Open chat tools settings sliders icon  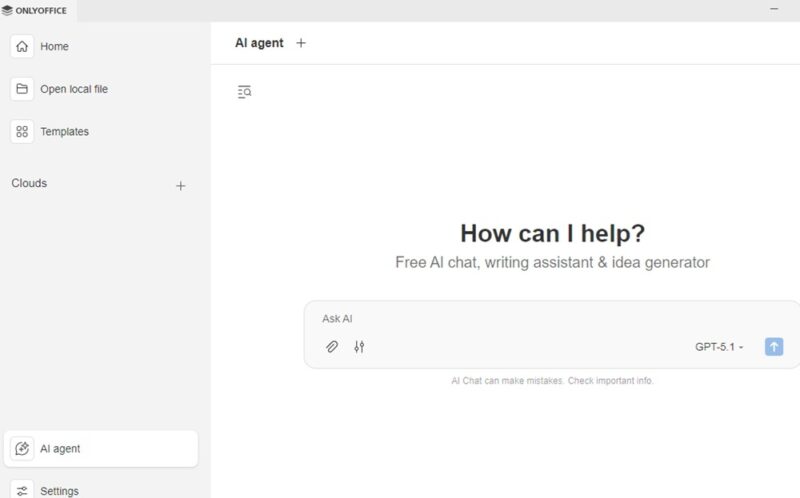pyautogui.click(x=359, y=347)
